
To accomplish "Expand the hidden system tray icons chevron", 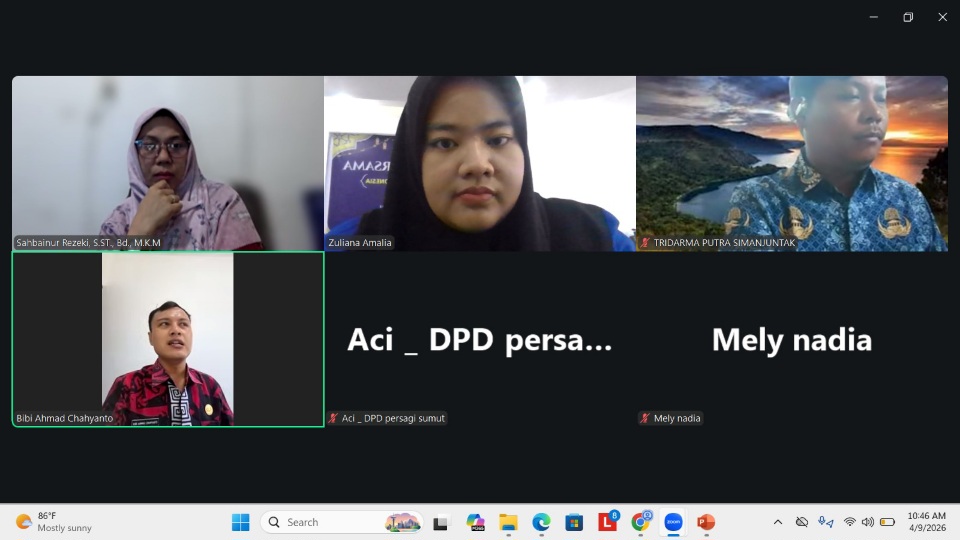I will coord(778,522).
